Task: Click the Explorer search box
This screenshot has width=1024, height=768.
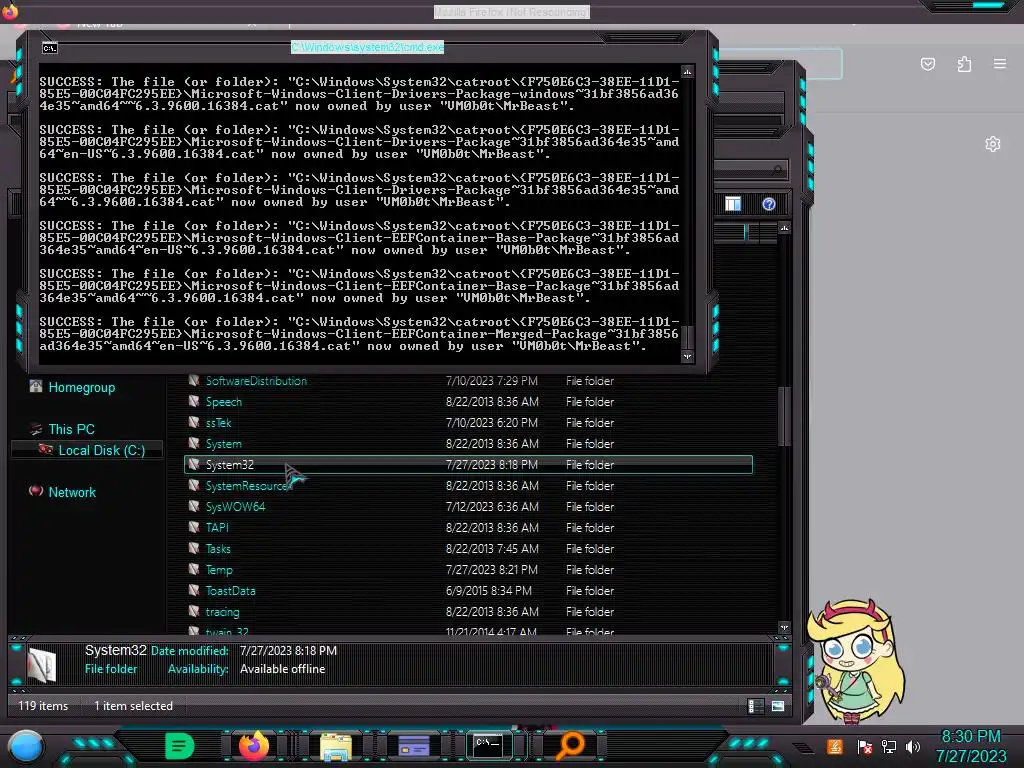Action: pyautogui.click(x=751, y=170)
